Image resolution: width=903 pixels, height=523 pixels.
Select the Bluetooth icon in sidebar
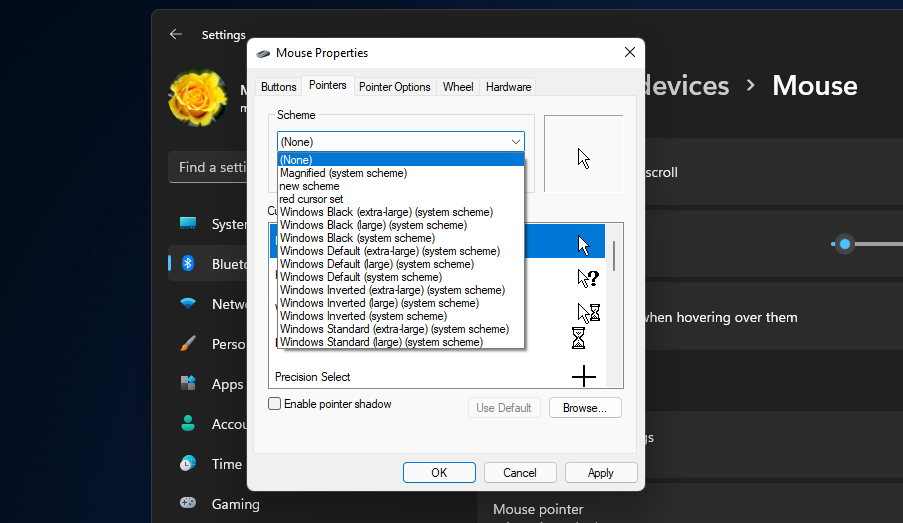[188, 264]
